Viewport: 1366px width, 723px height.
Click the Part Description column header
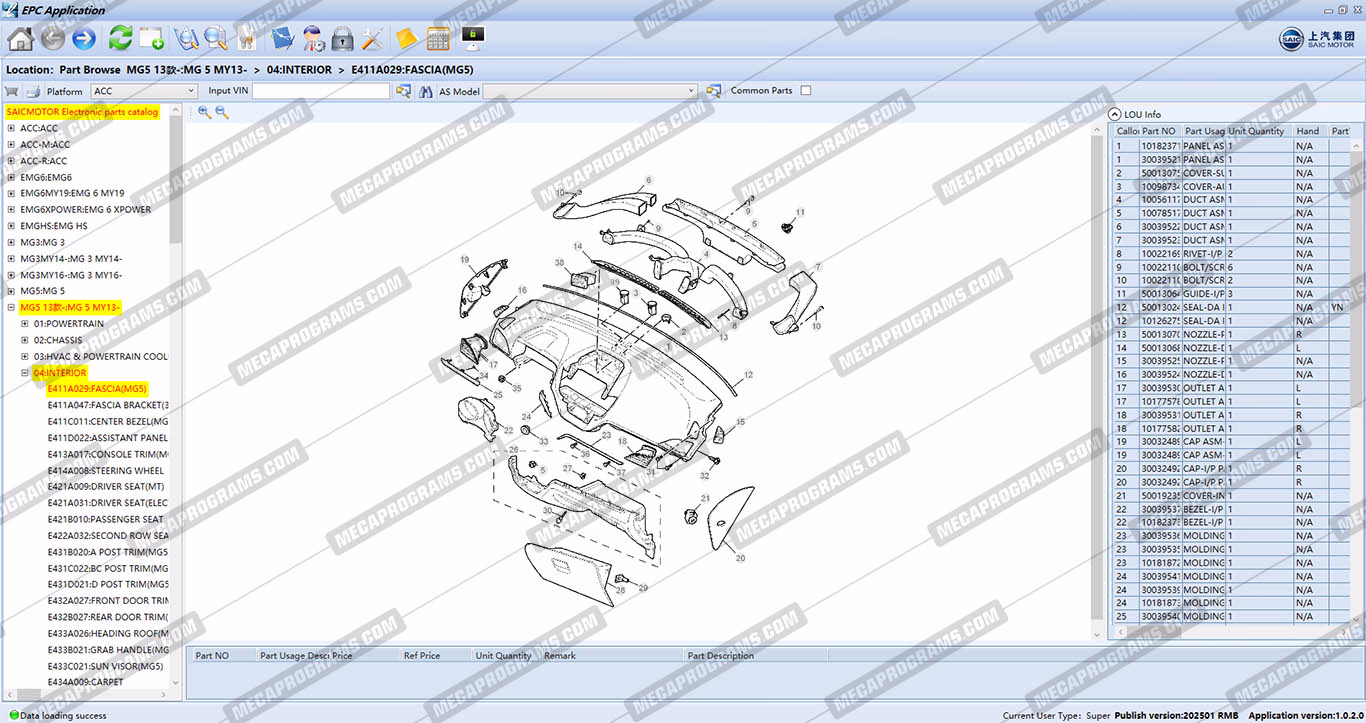click(x=756, y=656)
